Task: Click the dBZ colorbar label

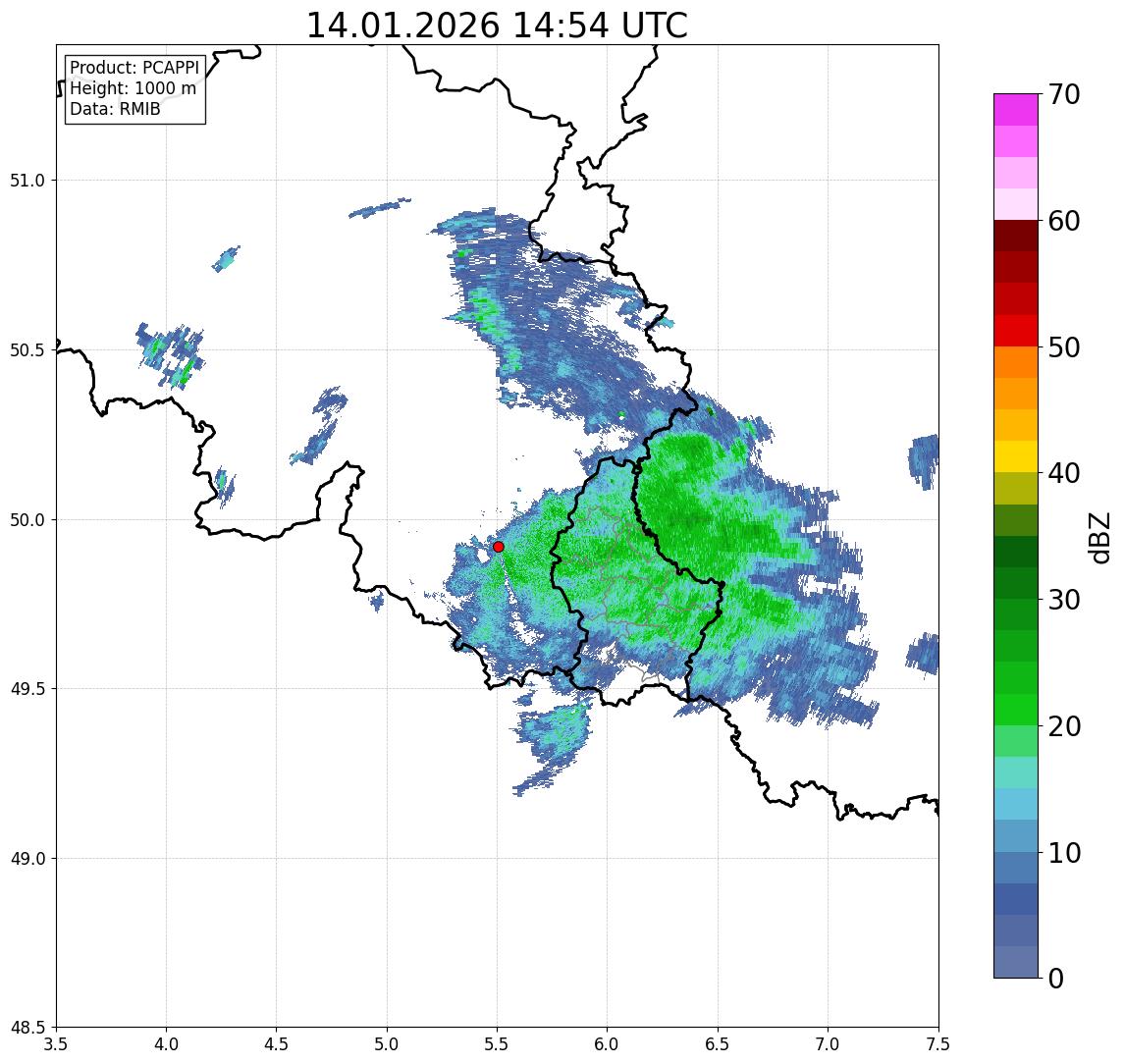Action: tap(1098, 538)
